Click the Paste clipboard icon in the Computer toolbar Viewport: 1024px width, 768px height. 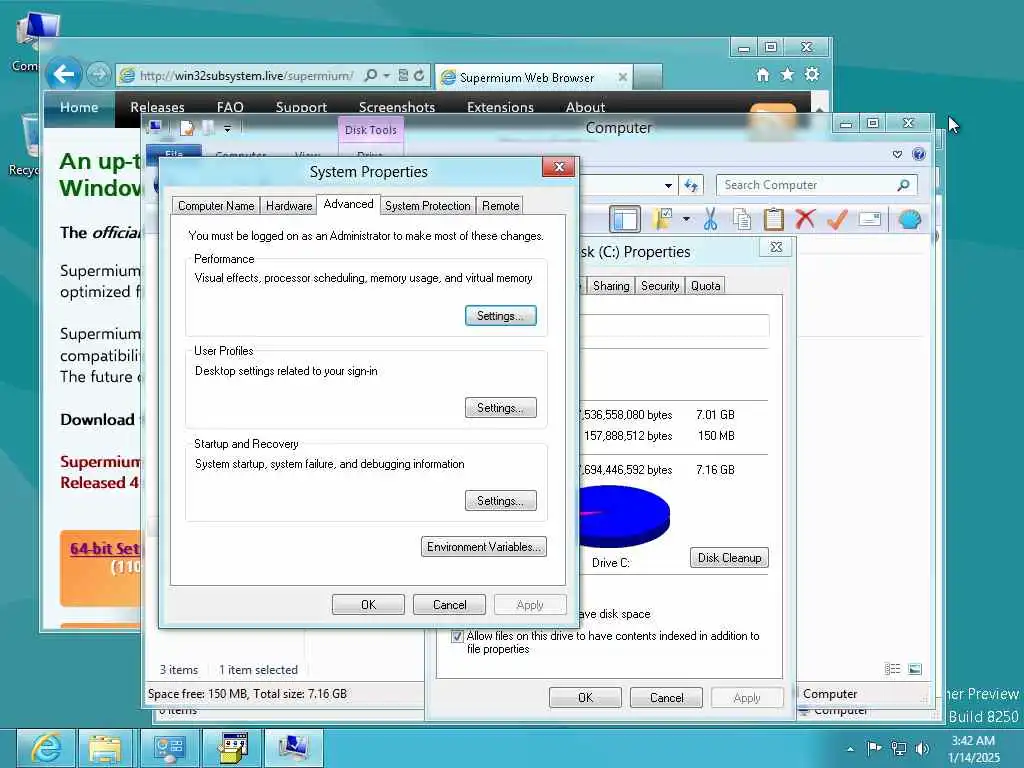[773, 219]
